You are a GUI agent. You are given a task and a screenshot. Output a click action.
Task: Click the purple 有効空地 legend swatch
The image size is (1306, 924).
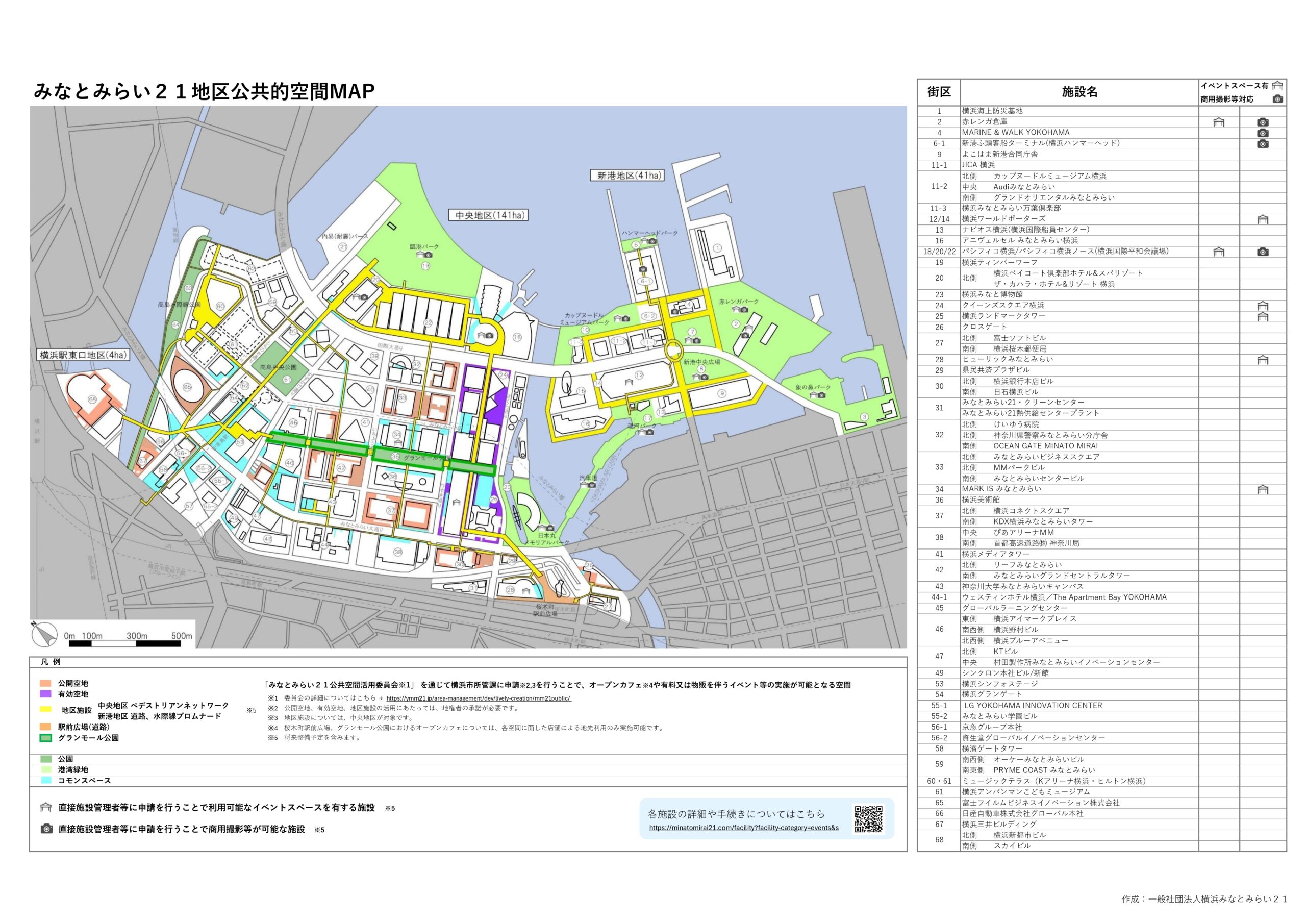46,694
